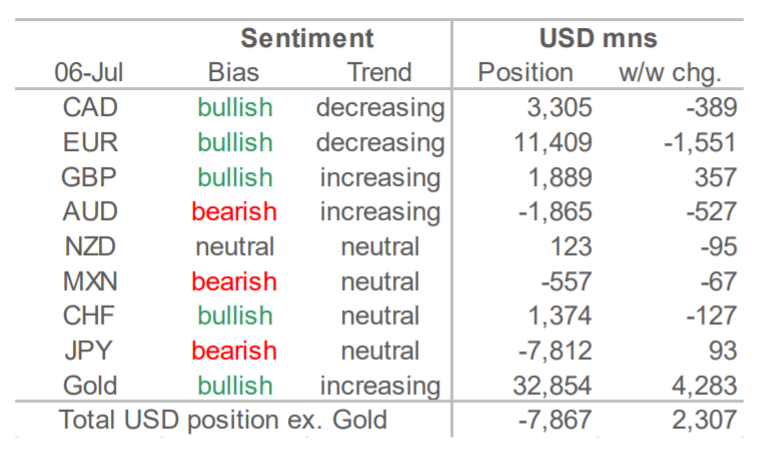Viewport: 771px width, 450px height.
Task: Click the EUR position value 11,409
Action: tap(553, 143)
